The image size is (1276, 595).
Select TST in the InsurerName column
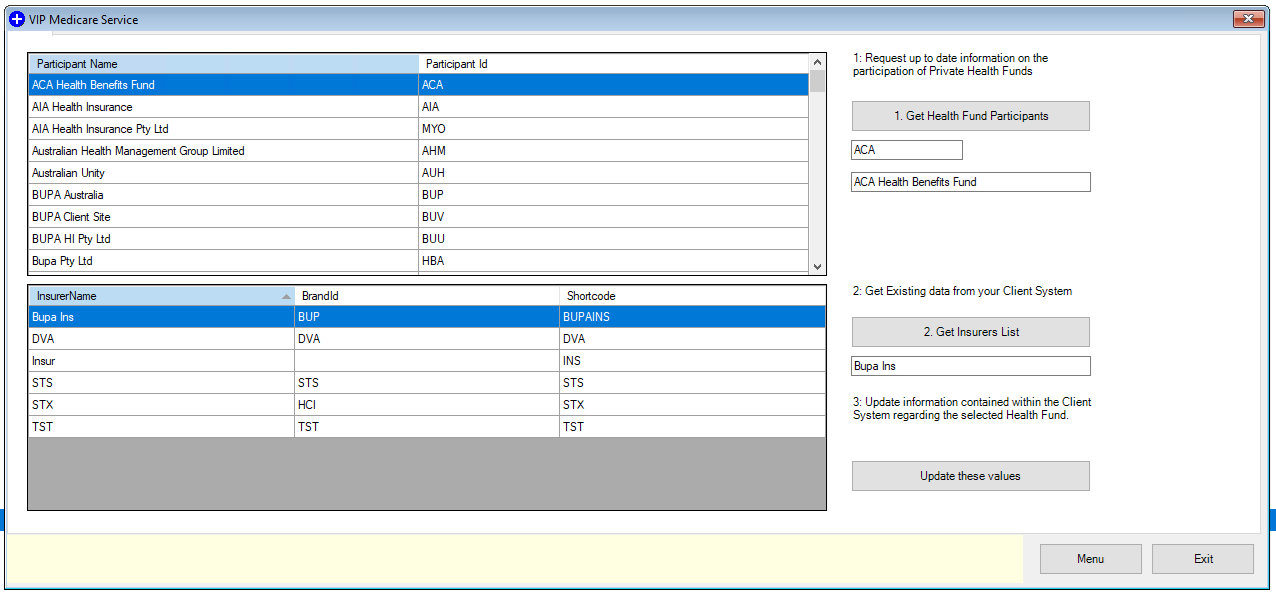point(161,427)
